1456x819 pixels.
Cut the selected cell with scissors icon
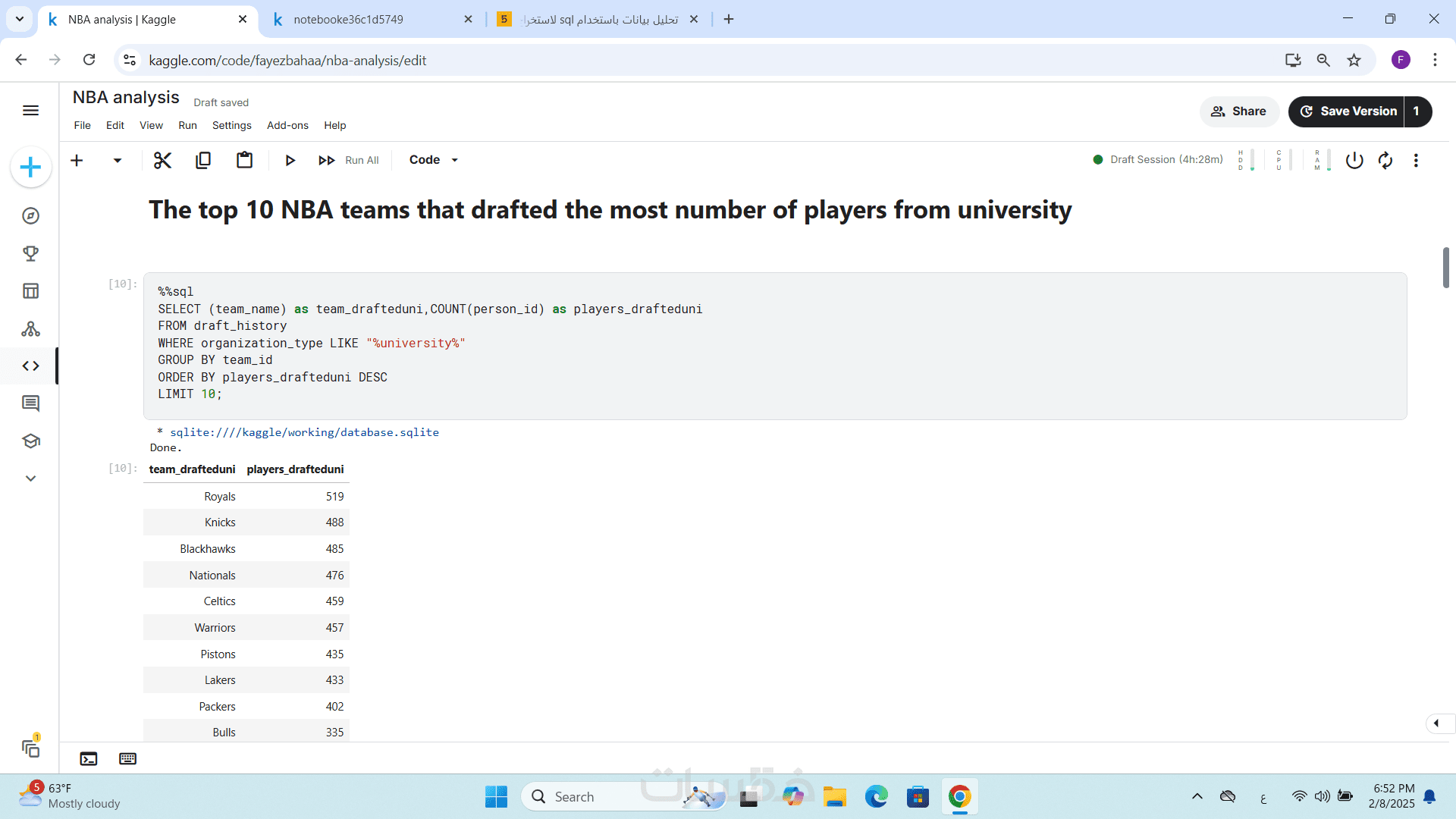pyautogui.click(x=162, y=160)
